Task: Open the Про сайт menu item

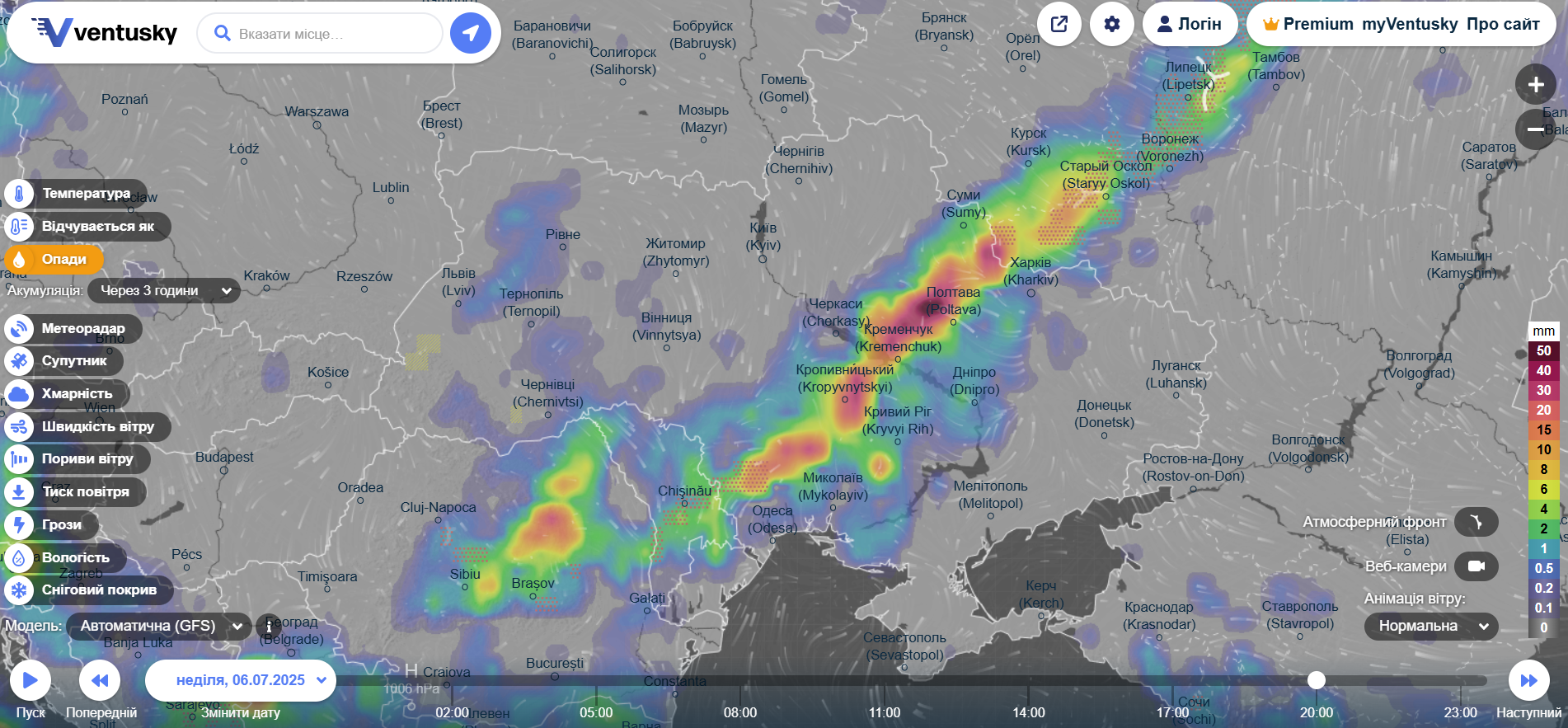Action: tap(1503, 24)
